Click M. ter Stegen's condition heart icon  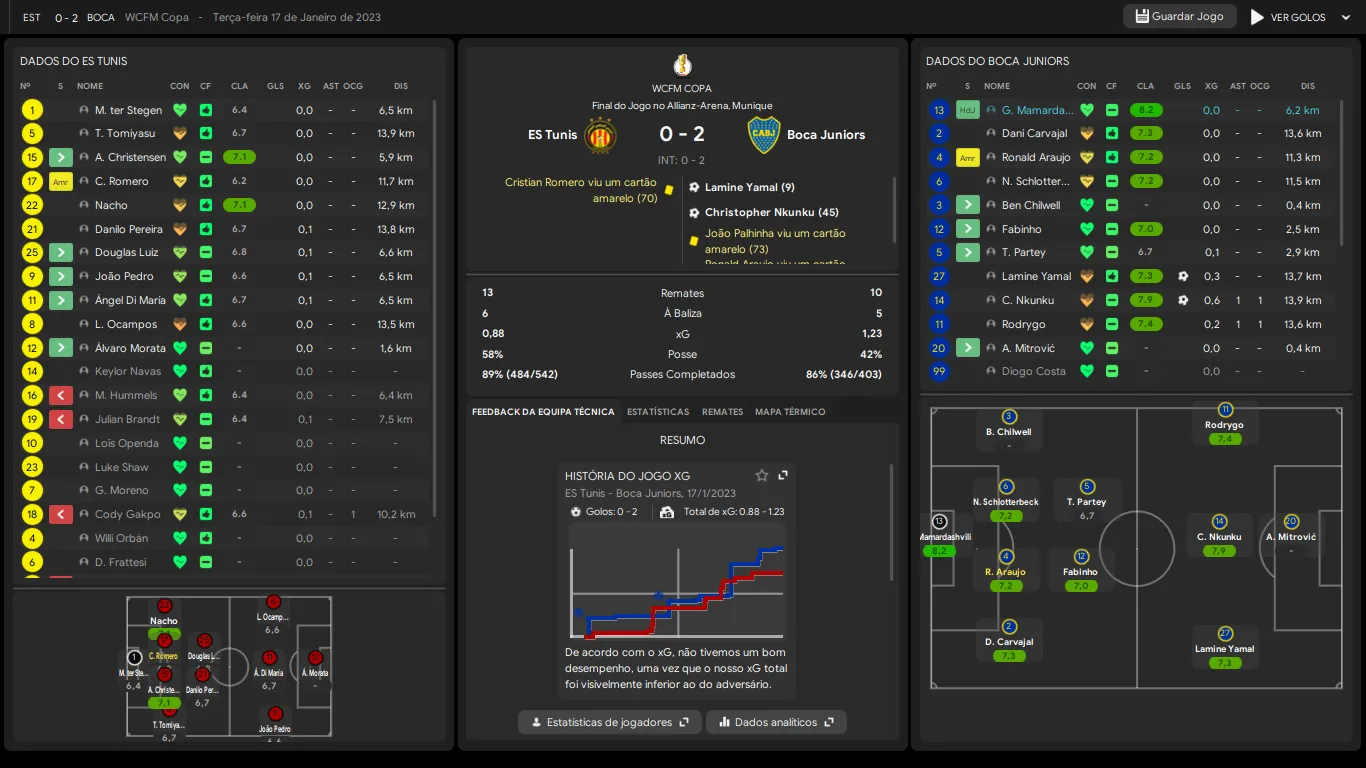point(180,110)
